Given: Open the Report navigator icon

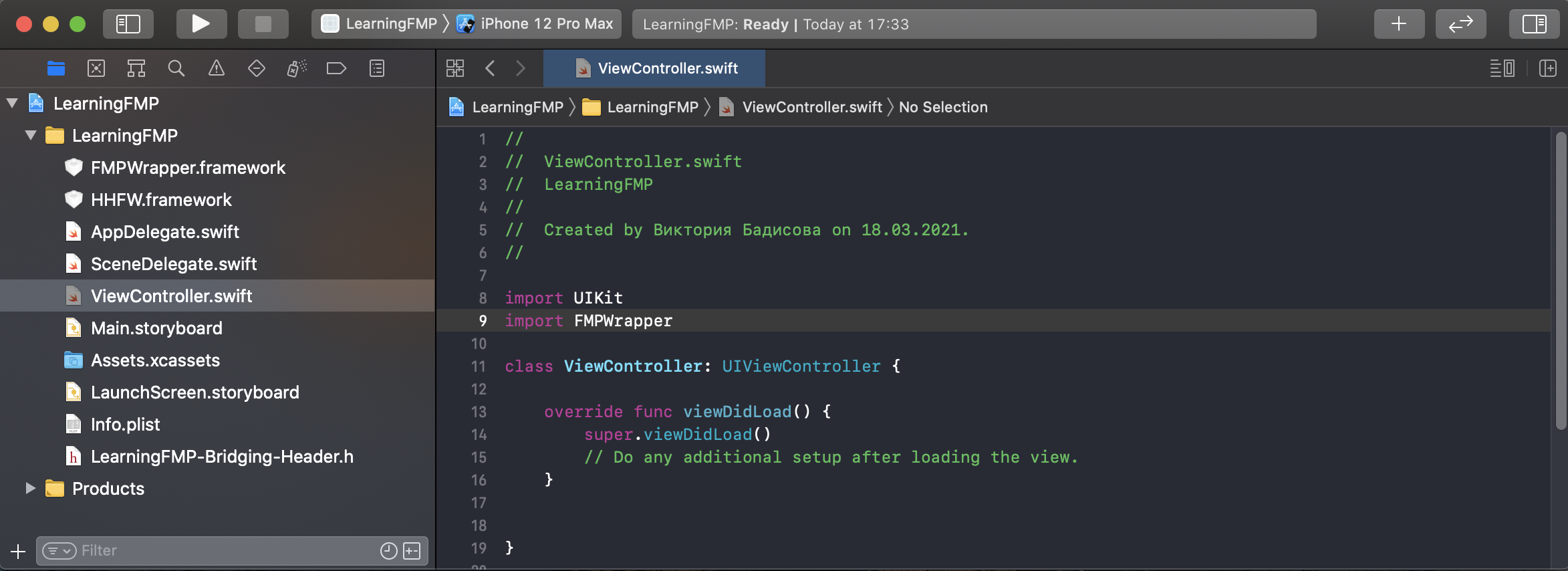Looking at the screenshot, I should tap(377, 68).
